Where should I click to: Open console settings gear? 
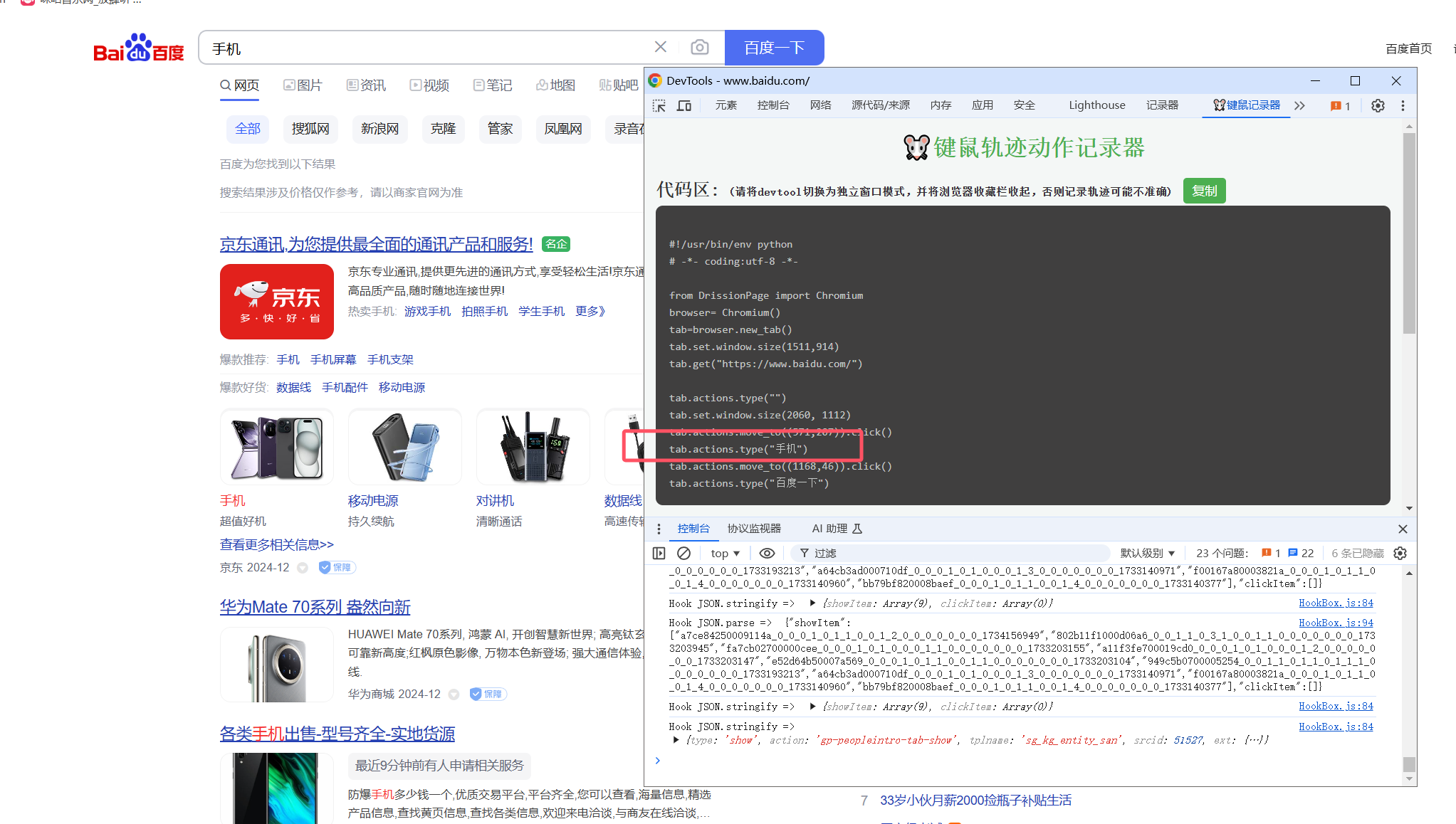point(1400,553)
